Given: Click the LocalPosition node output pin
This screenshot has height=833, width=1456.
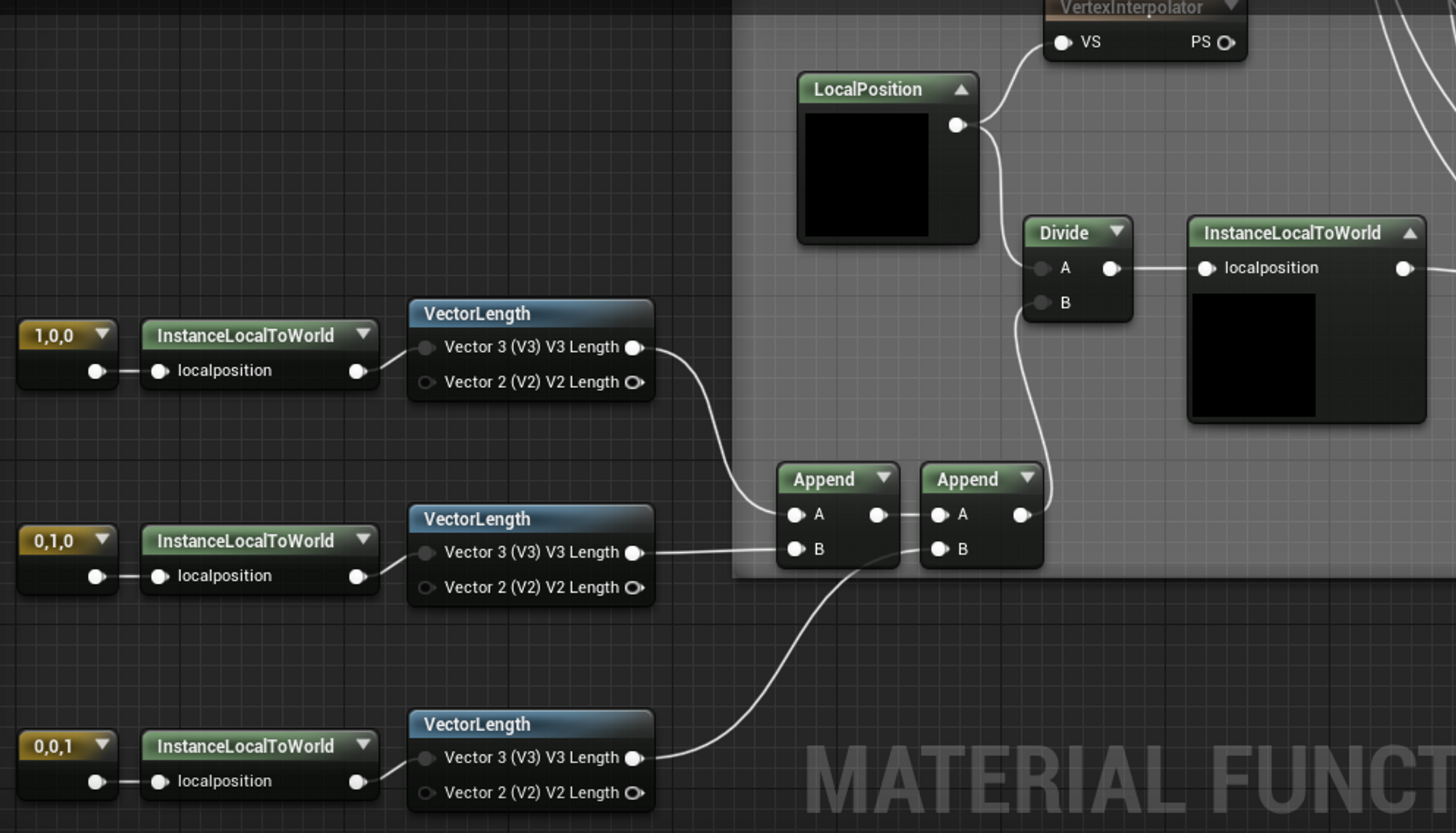Looking at the screenshot, I should [957, 125].
